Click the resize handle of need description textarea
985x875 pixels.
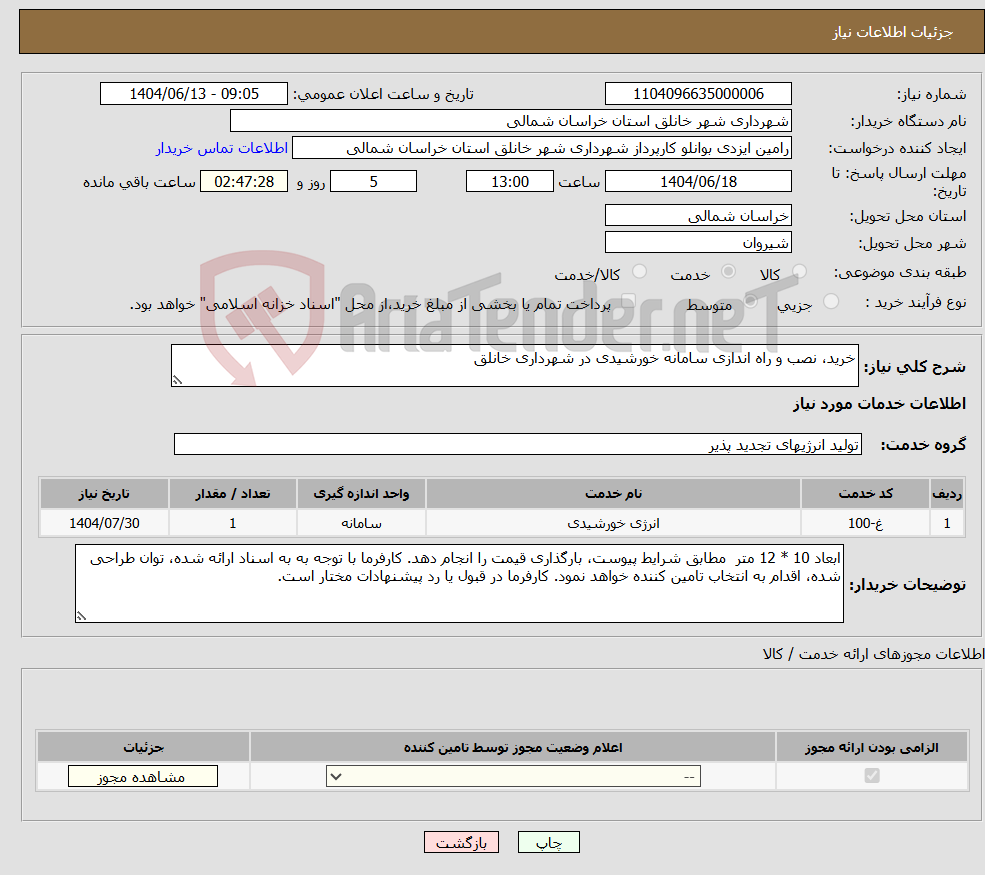177,380
